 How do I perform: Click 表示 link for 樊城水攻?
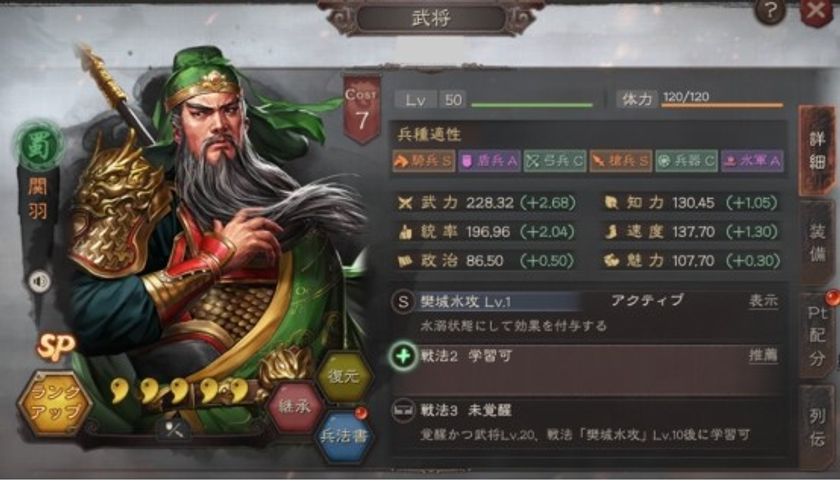[763, 301]
